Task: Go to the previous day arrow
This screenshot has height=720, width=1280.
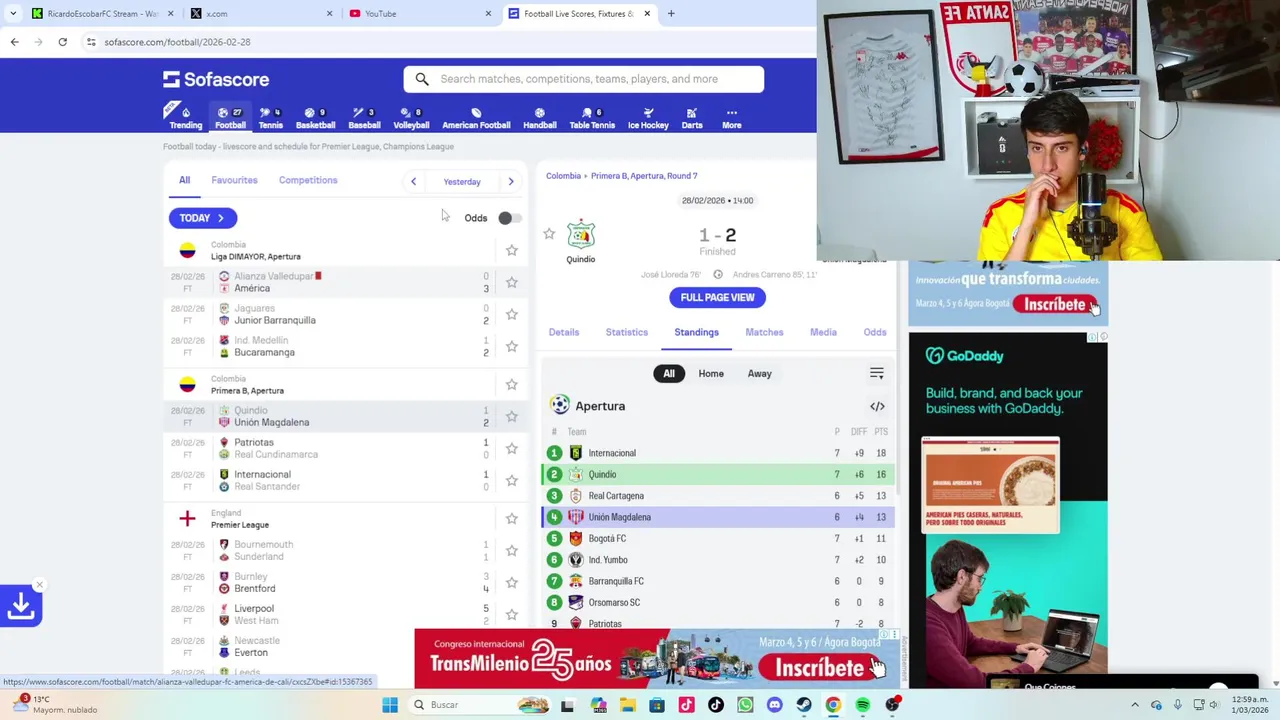Action: pos(413,181)
